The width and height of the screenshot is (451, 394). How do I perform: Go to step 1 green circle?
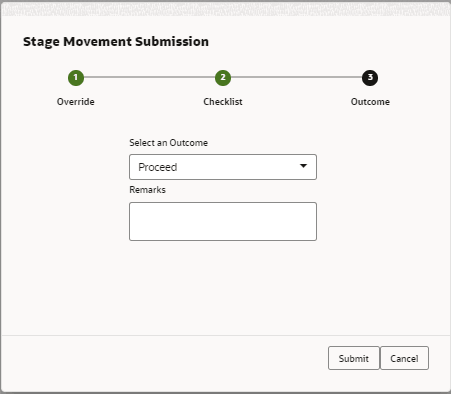pos(76,78)
